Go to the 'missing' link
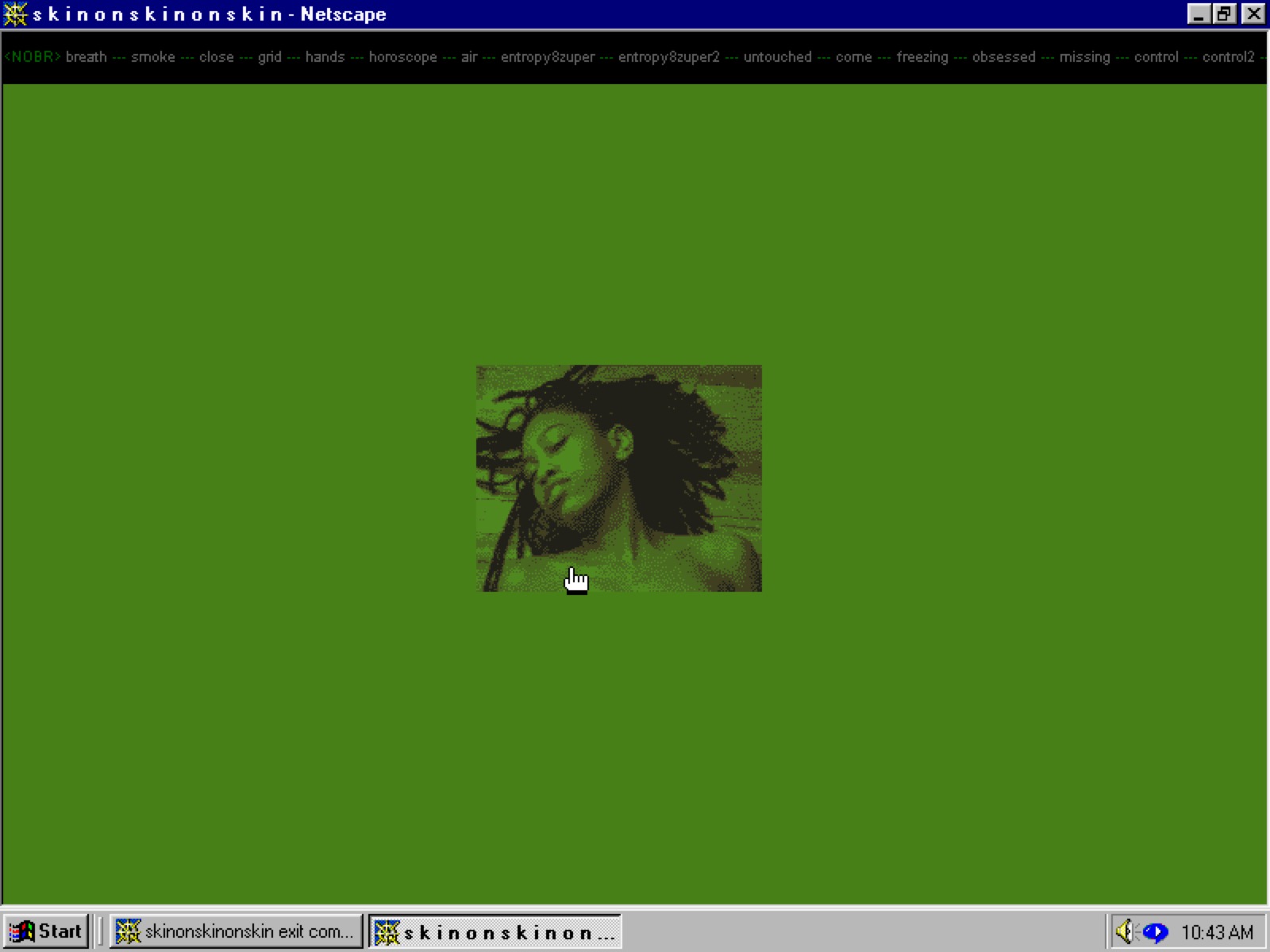 click(x=1085, y=57)
